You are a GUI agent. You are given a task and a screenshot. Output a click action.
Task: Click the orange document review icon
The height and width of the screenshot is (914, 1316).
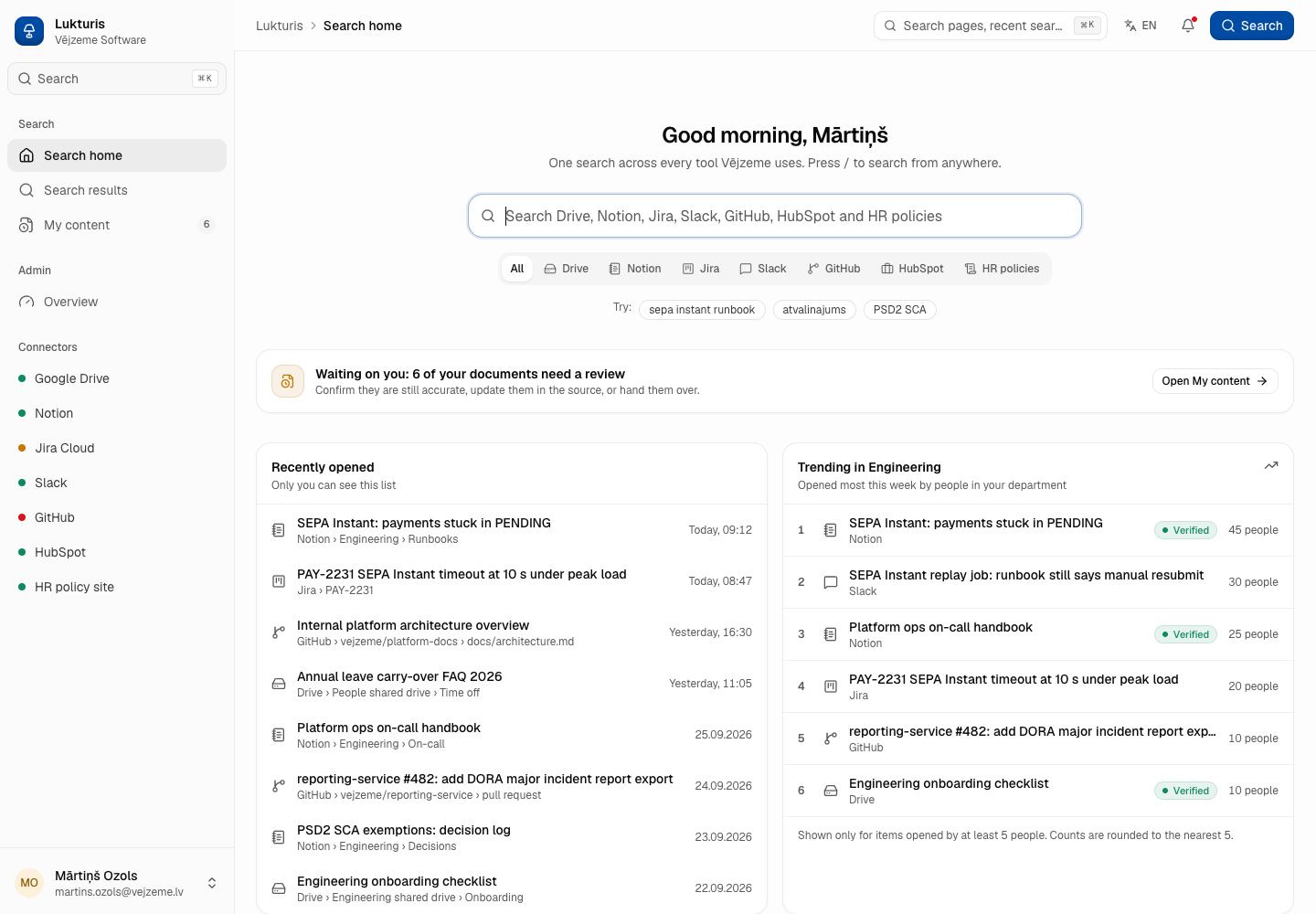pyautogui.click(x=288, y=381)
